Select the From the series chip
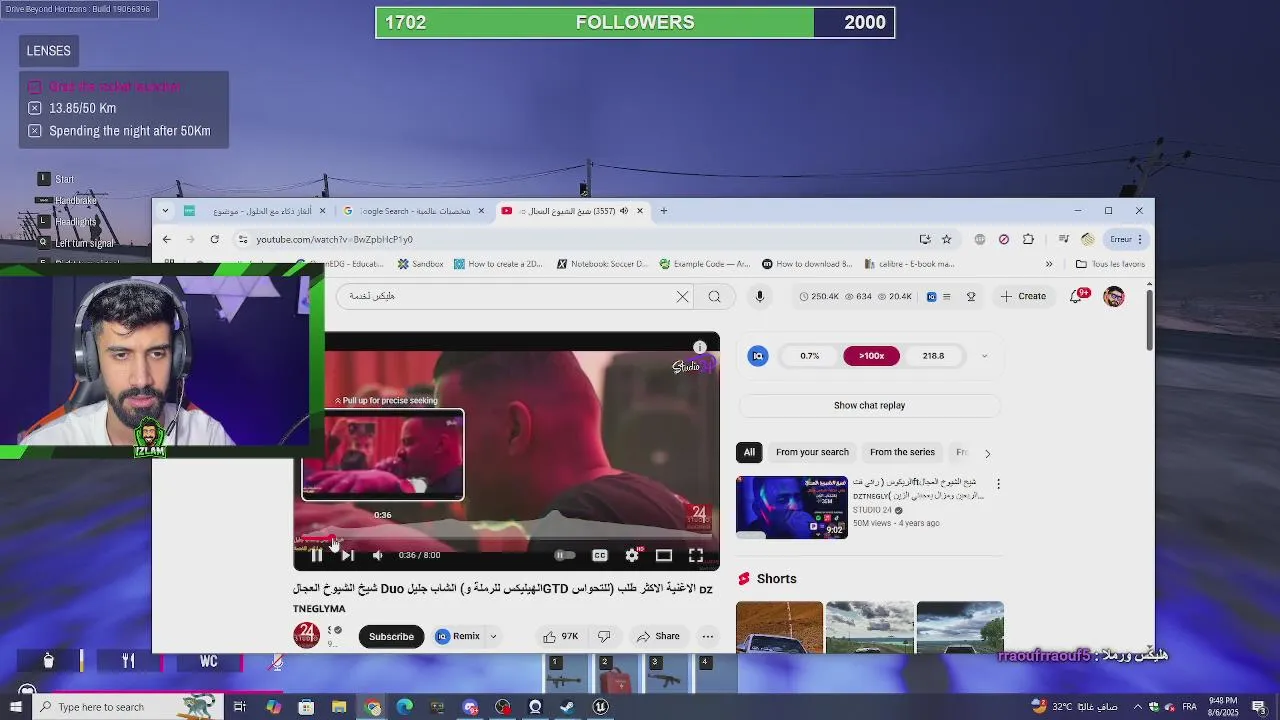 click(902, 452)
